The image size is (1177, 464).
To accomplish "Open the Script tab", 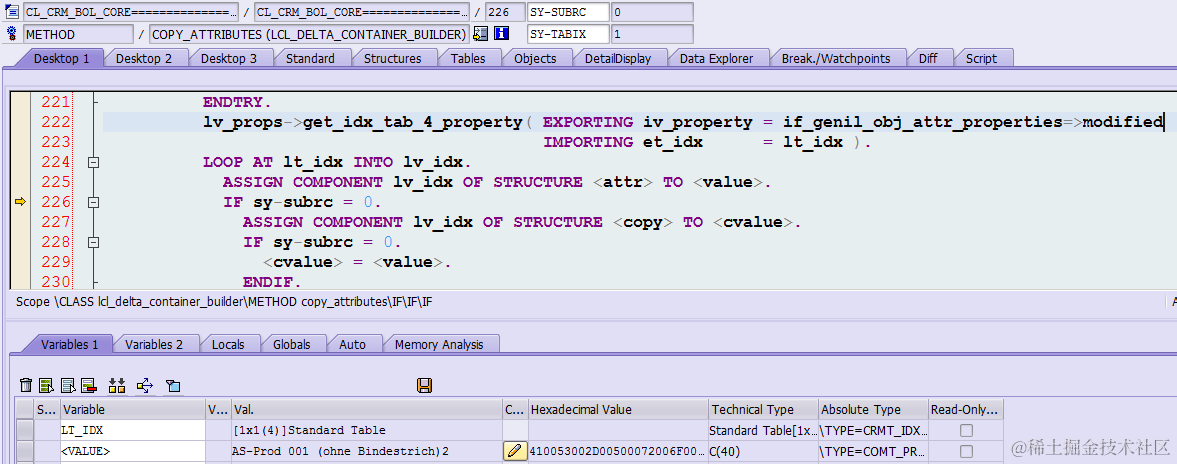I will click(981, 59).
